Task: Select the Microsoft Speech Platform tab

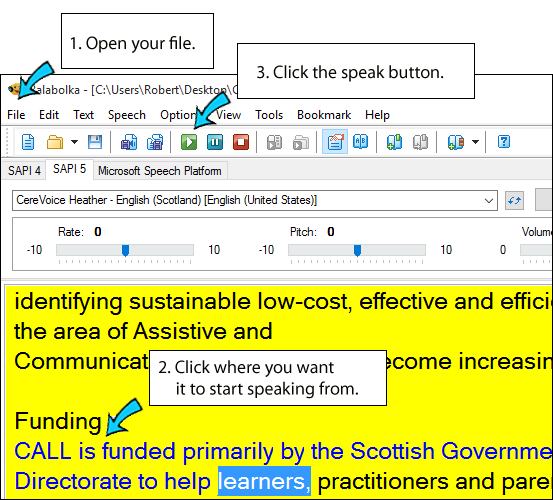Action: coord(160,171)
